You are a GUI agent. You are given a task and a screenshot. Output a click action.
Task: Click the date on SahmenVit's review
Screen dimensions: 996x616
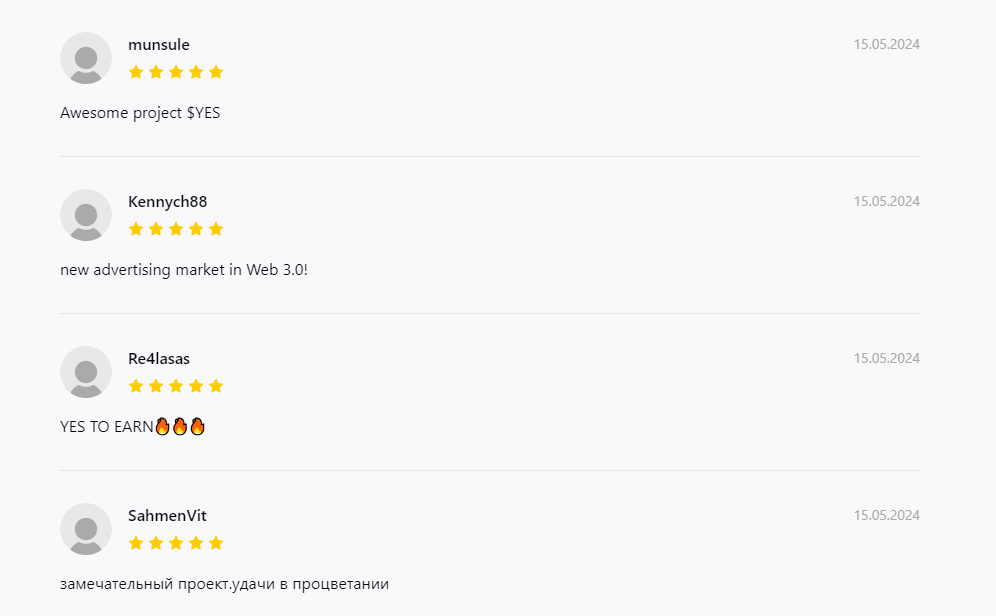[x=886, y=516]
